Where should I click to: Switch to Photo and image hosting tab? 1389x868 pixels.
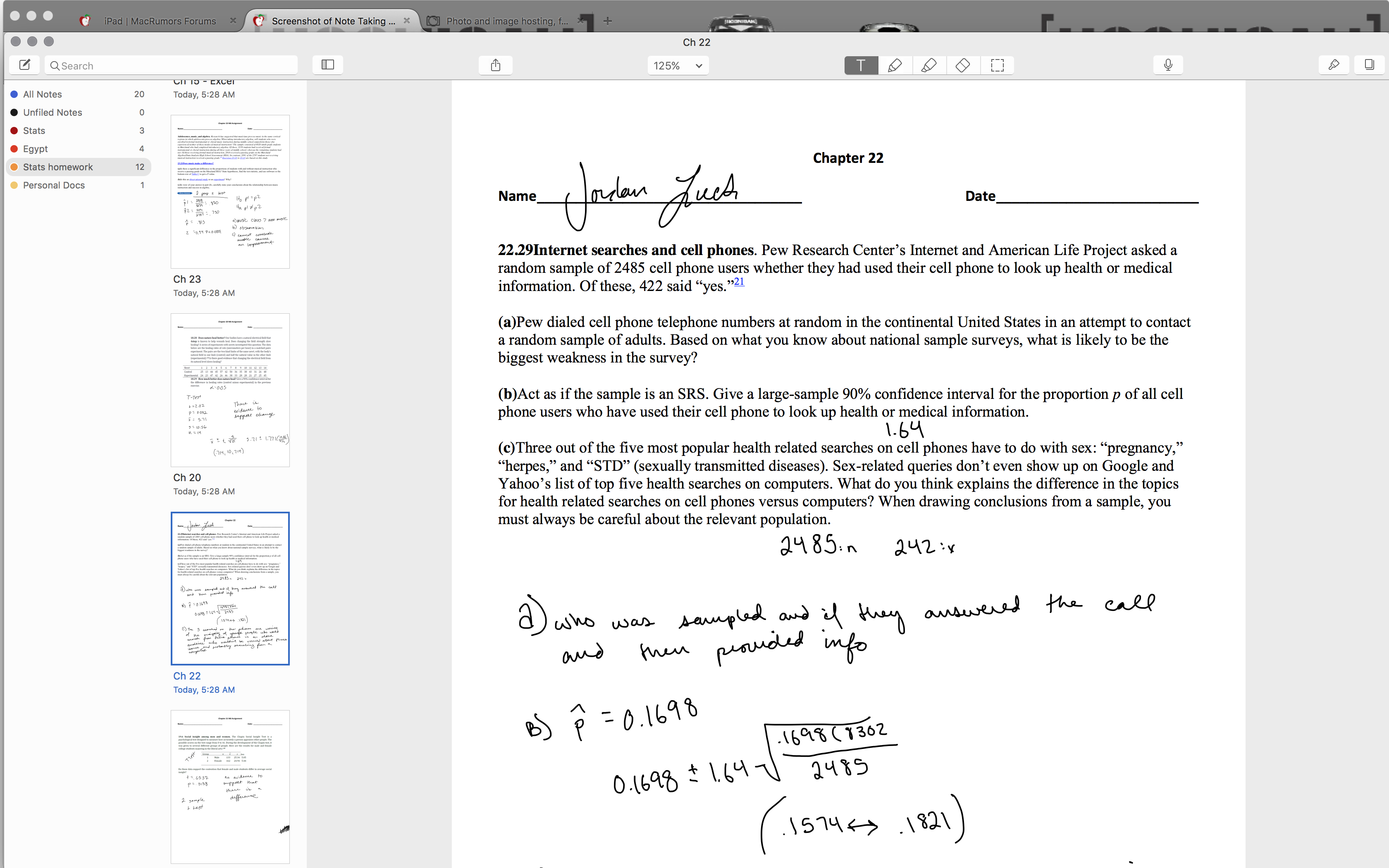(x=507, y=21)
